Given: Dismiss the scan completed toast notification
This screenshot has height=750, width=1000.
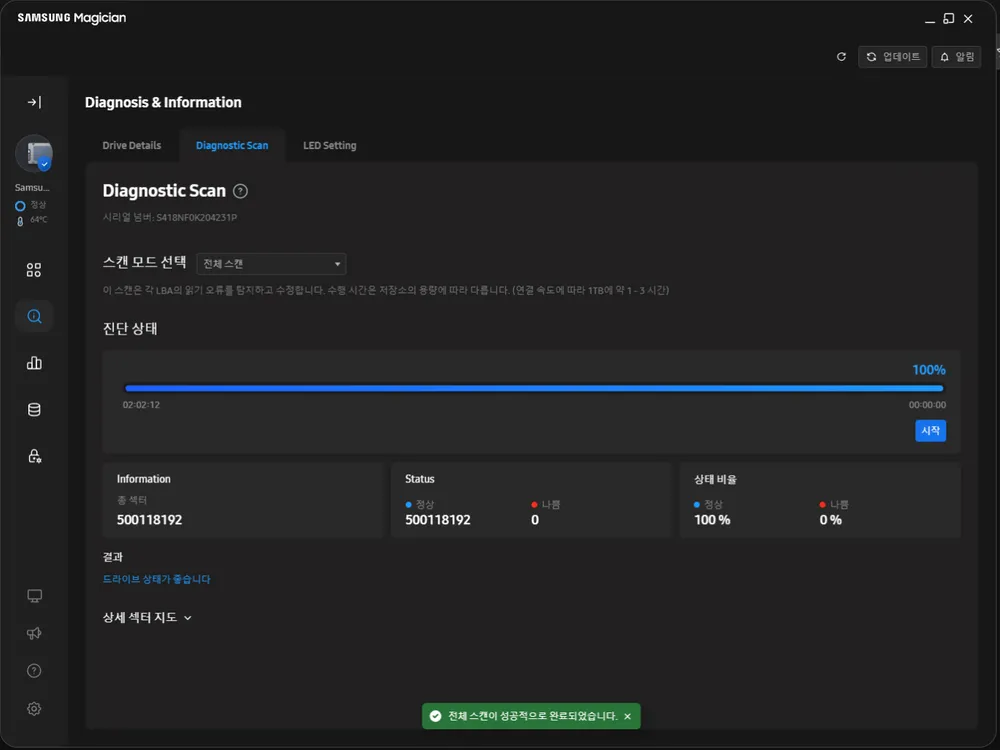Looking at the screenshot, I should click(628, 716).
